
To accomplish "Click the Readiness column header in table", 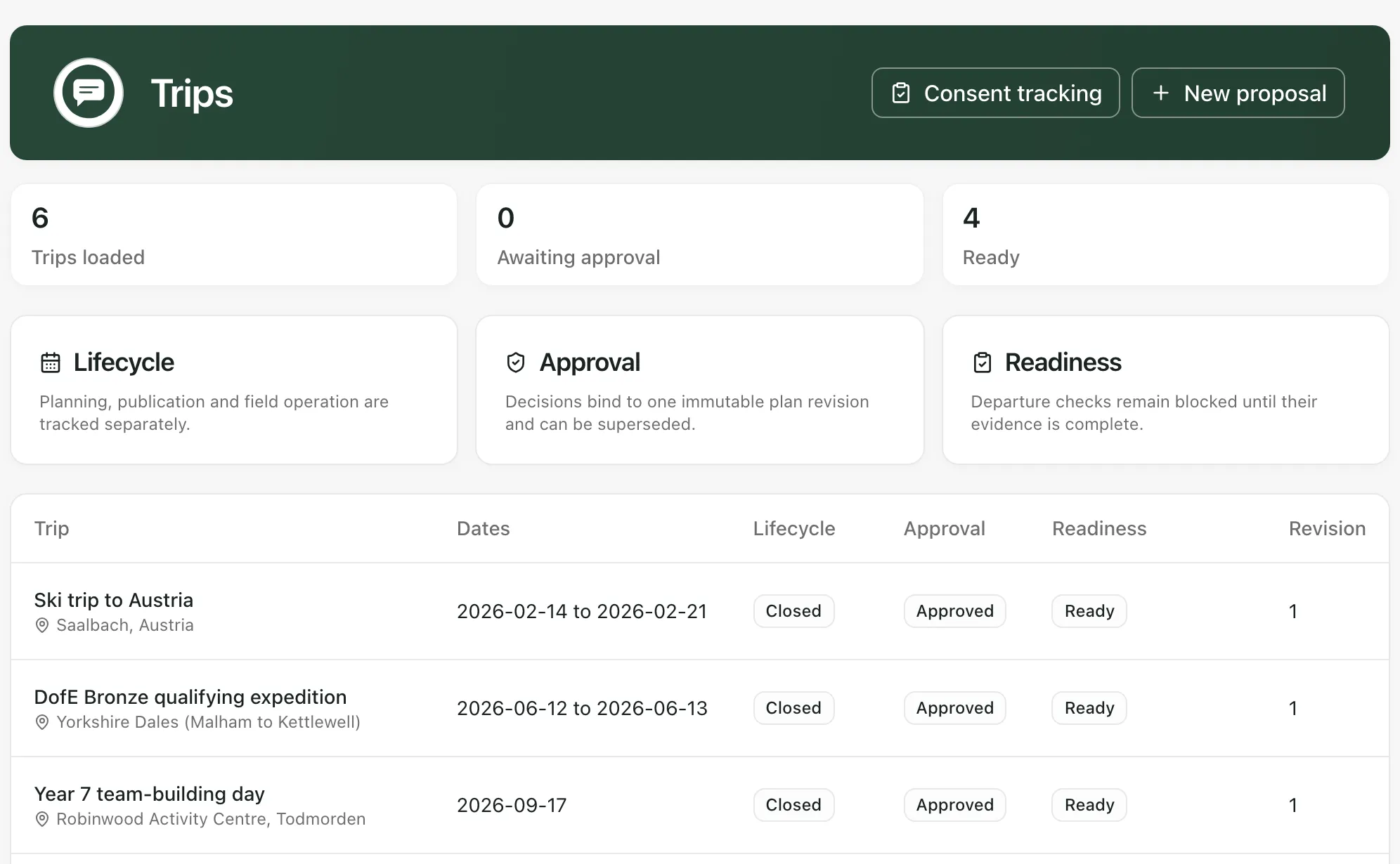I will point(1099,528).
